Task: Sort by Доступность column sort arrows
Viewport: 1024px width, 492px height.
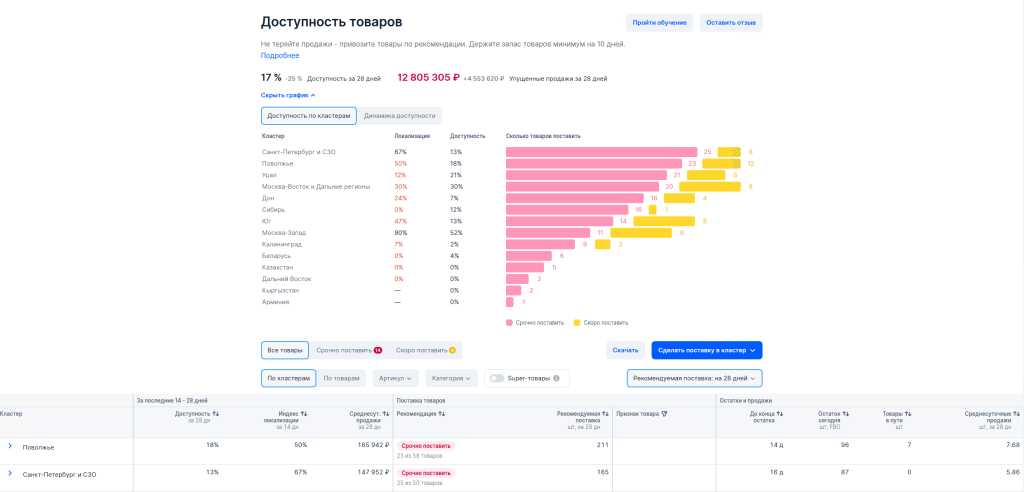Action: tap(216, 414)
